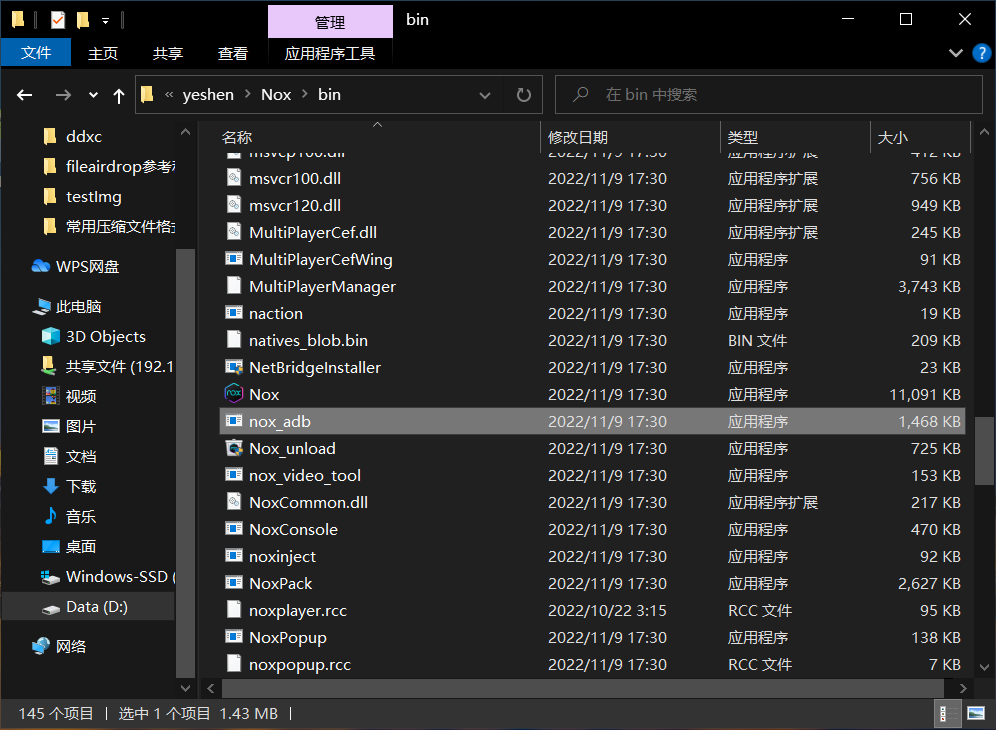Select the NoxPack file
Image resolution: width=996 pixels, height=730 pixels.
click(592, 583)
